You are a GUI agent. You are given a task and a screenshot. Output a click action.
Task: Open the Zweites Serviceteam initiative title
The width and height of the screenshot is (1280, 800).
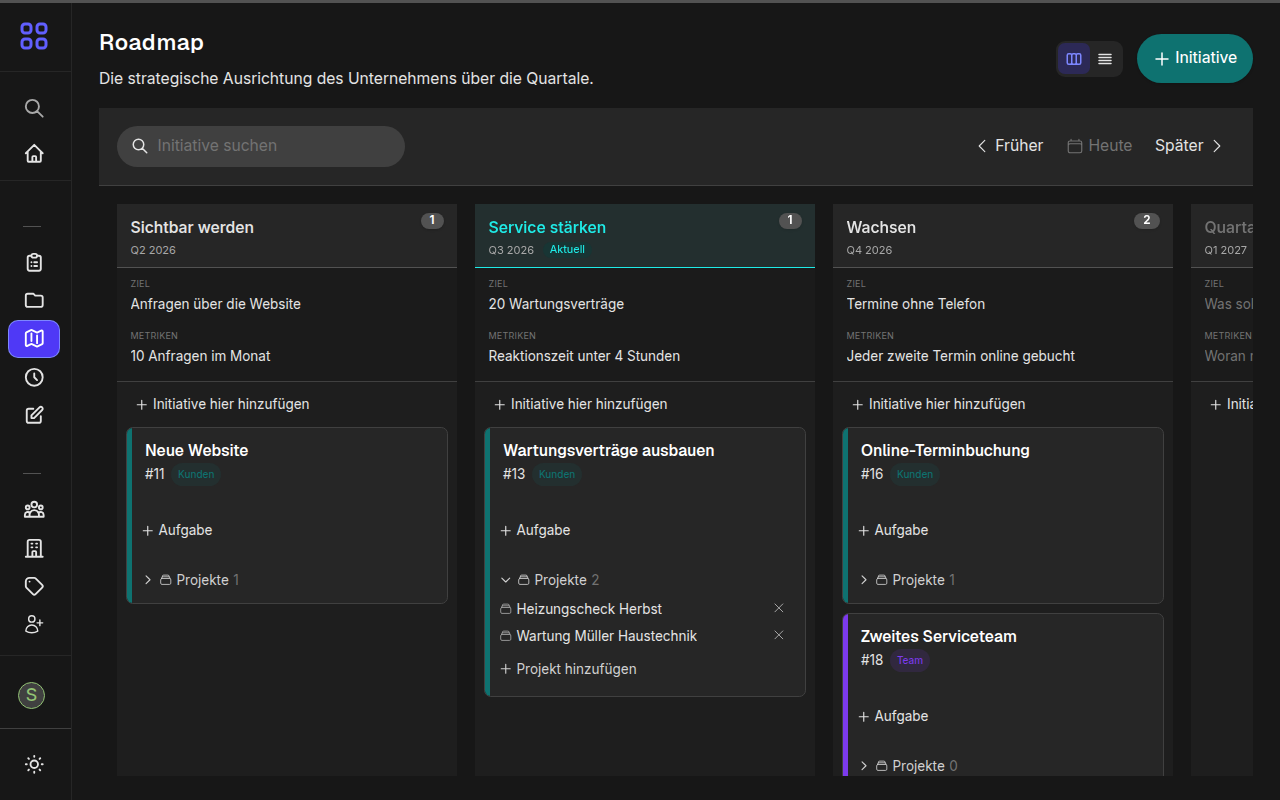pyautogui.click(x=938, y=637)
